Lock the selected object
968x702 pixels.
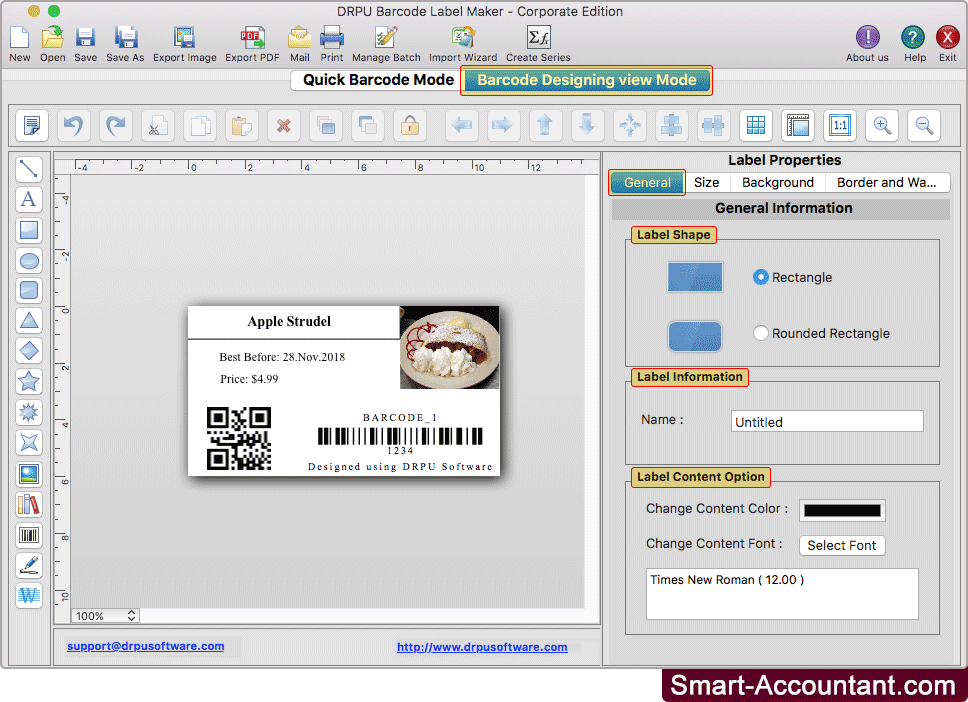(x=410, y=126)
